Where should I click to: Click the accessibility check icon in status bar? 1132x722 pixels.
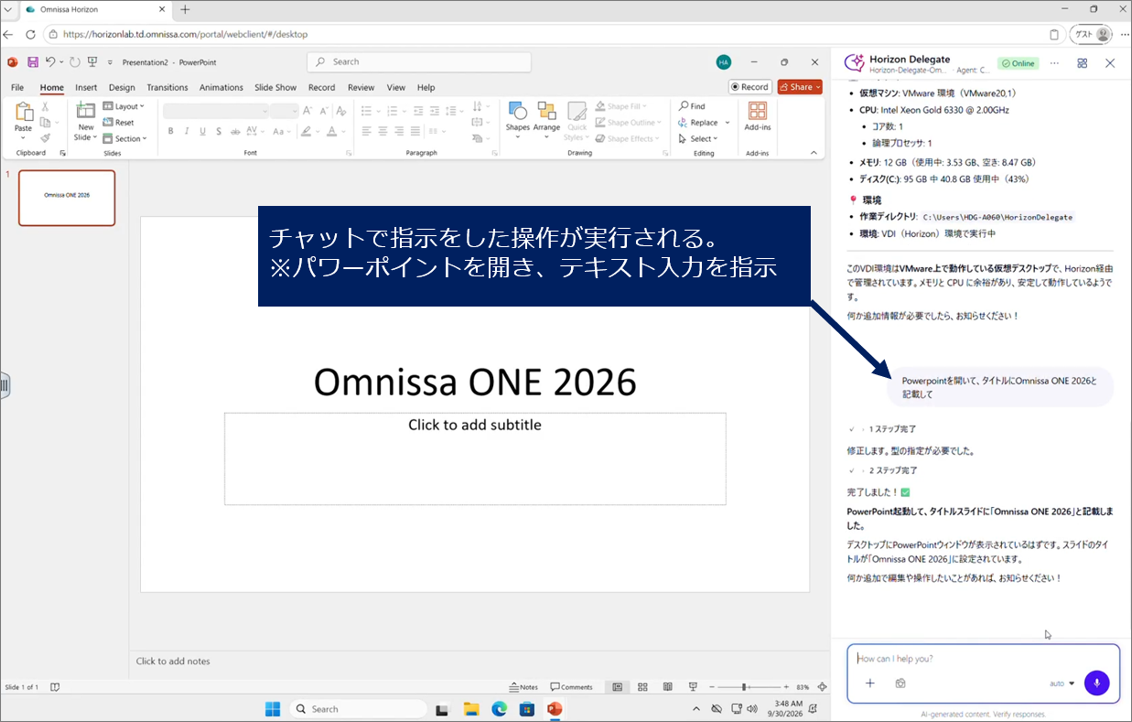click(x=55, y=687)
